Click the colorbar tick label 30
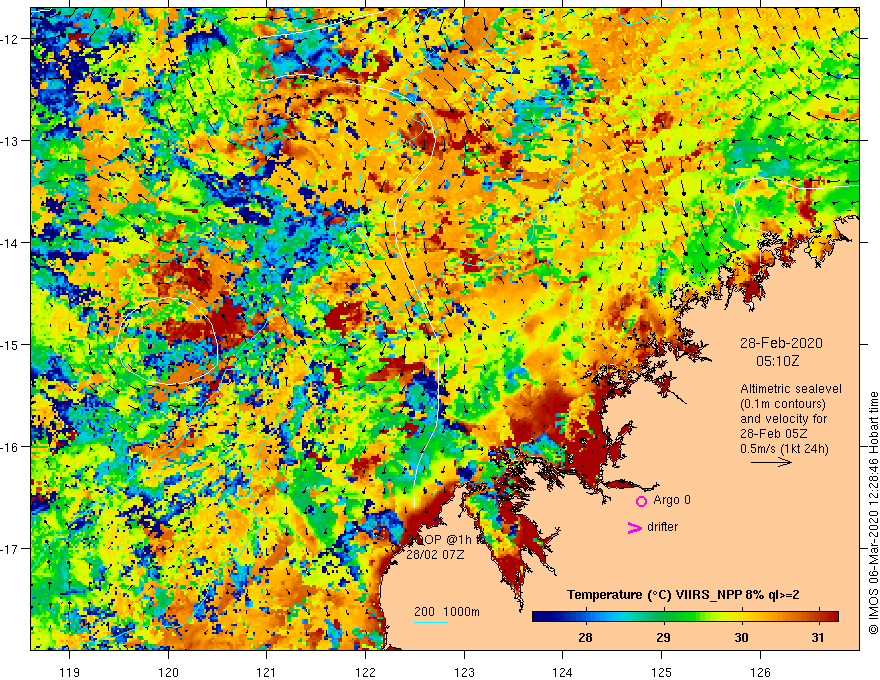This screenshot has width=880, height=680. (x=741, y=637)
